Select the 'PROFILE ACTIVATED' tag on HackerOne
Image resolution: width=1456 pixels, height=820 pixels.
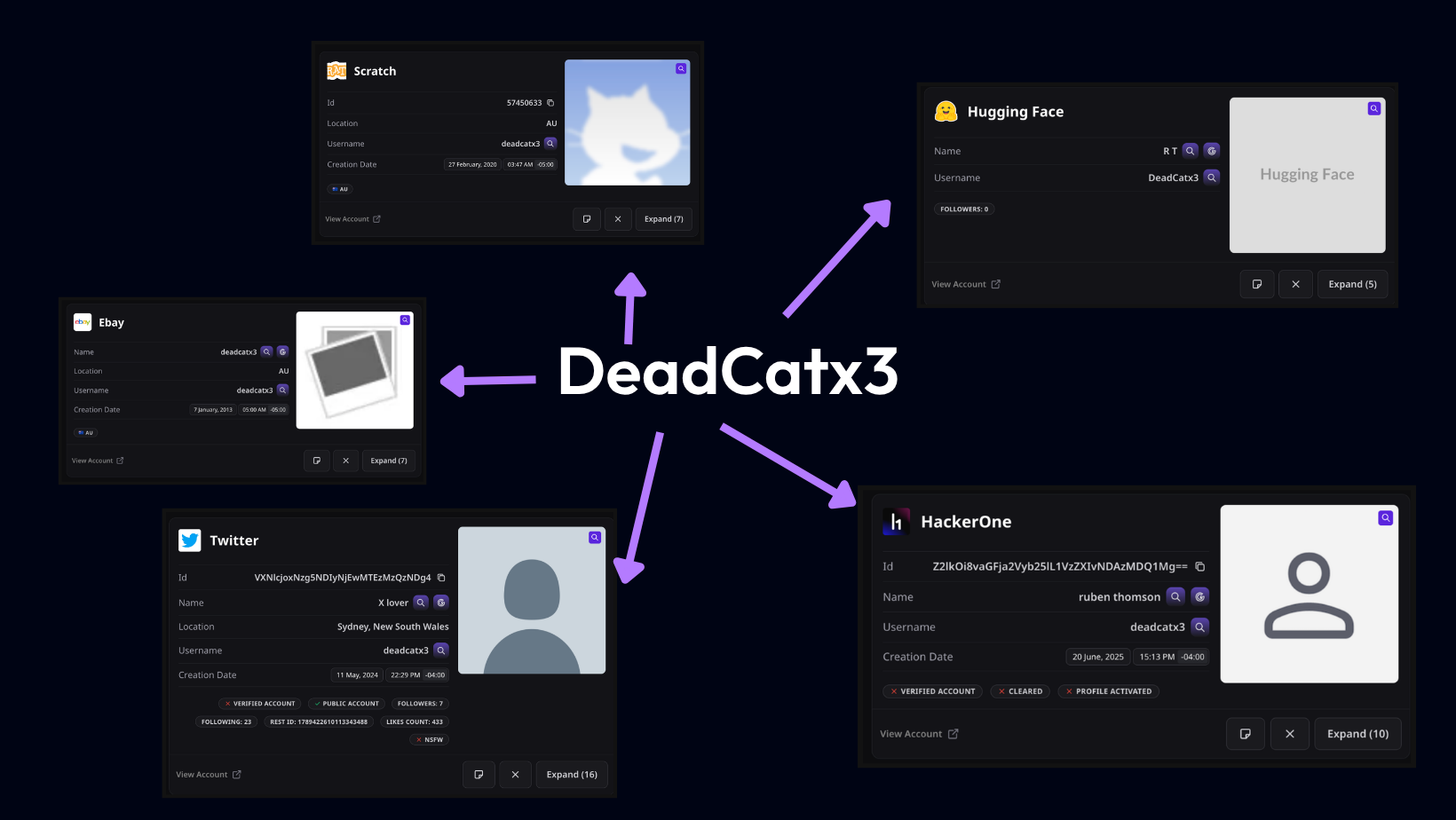1109,691
